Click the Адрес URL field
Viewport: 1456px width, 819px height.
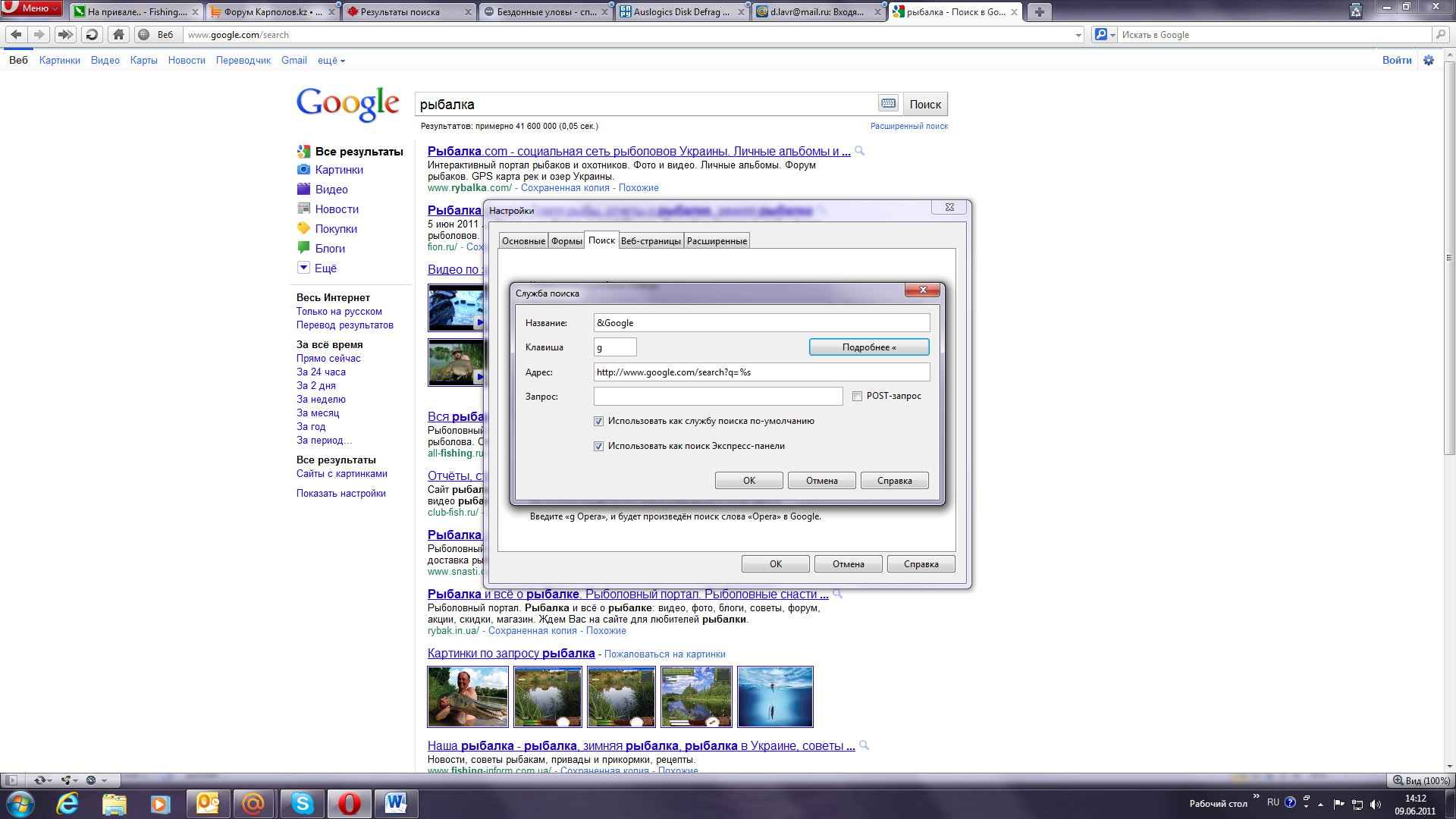tap(761, 372)
